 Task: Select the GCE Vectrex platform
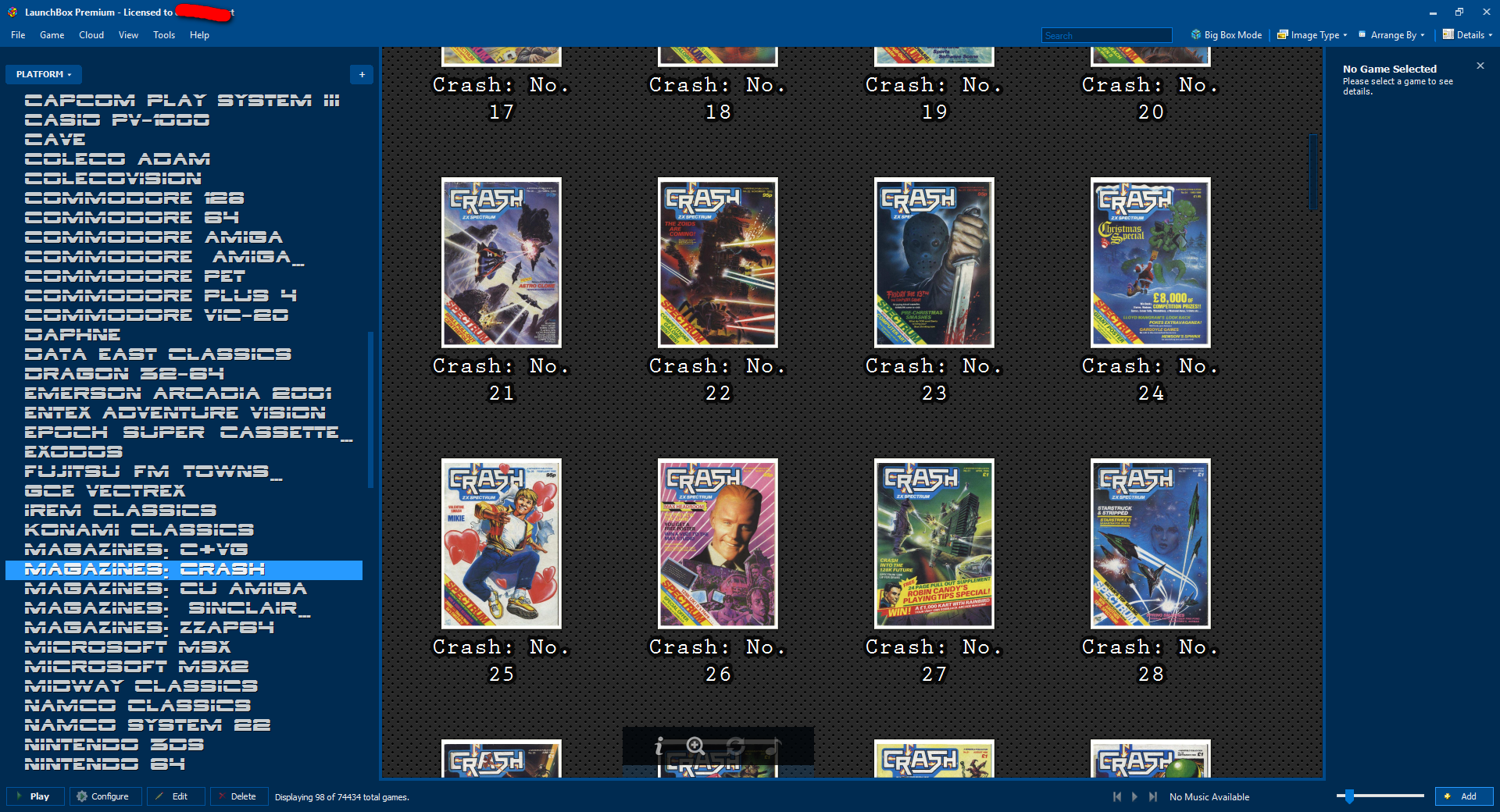(x=105, y=491)
